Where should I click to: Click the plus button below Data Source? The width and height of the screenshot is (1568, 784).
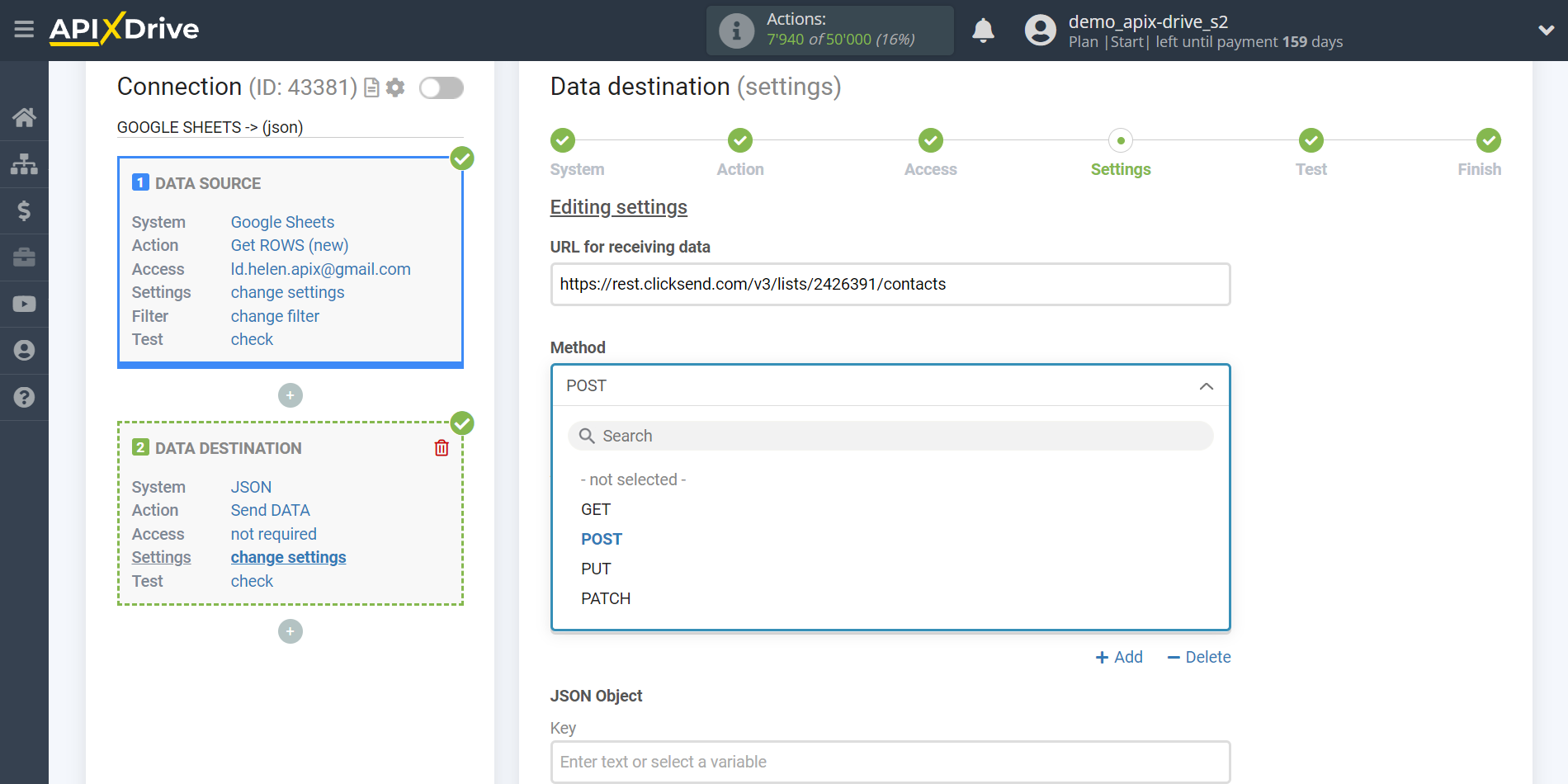290,395
